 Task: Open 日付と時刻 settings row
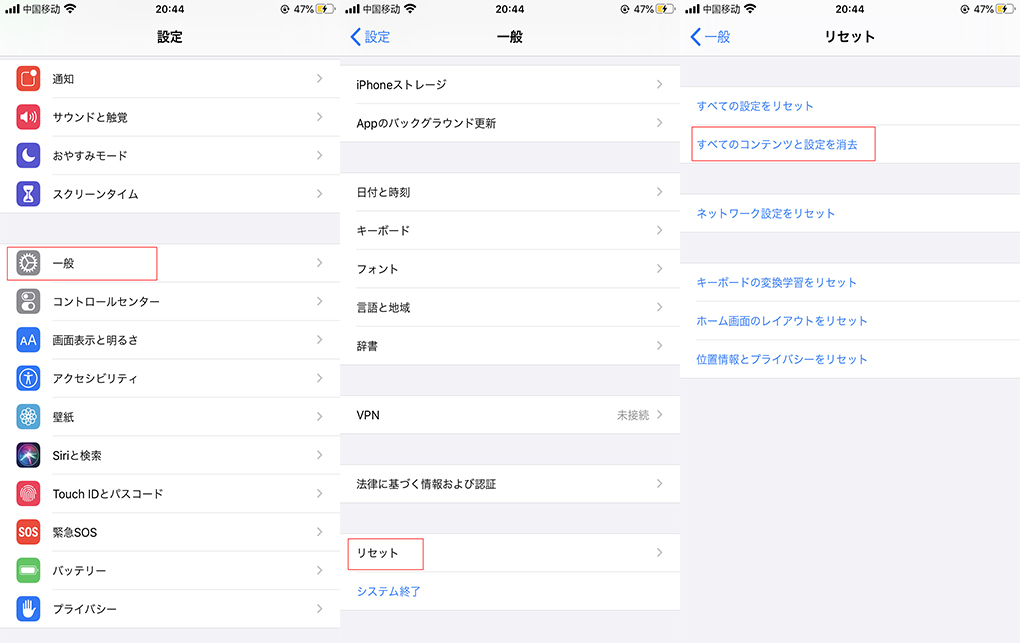pos(510,192)
